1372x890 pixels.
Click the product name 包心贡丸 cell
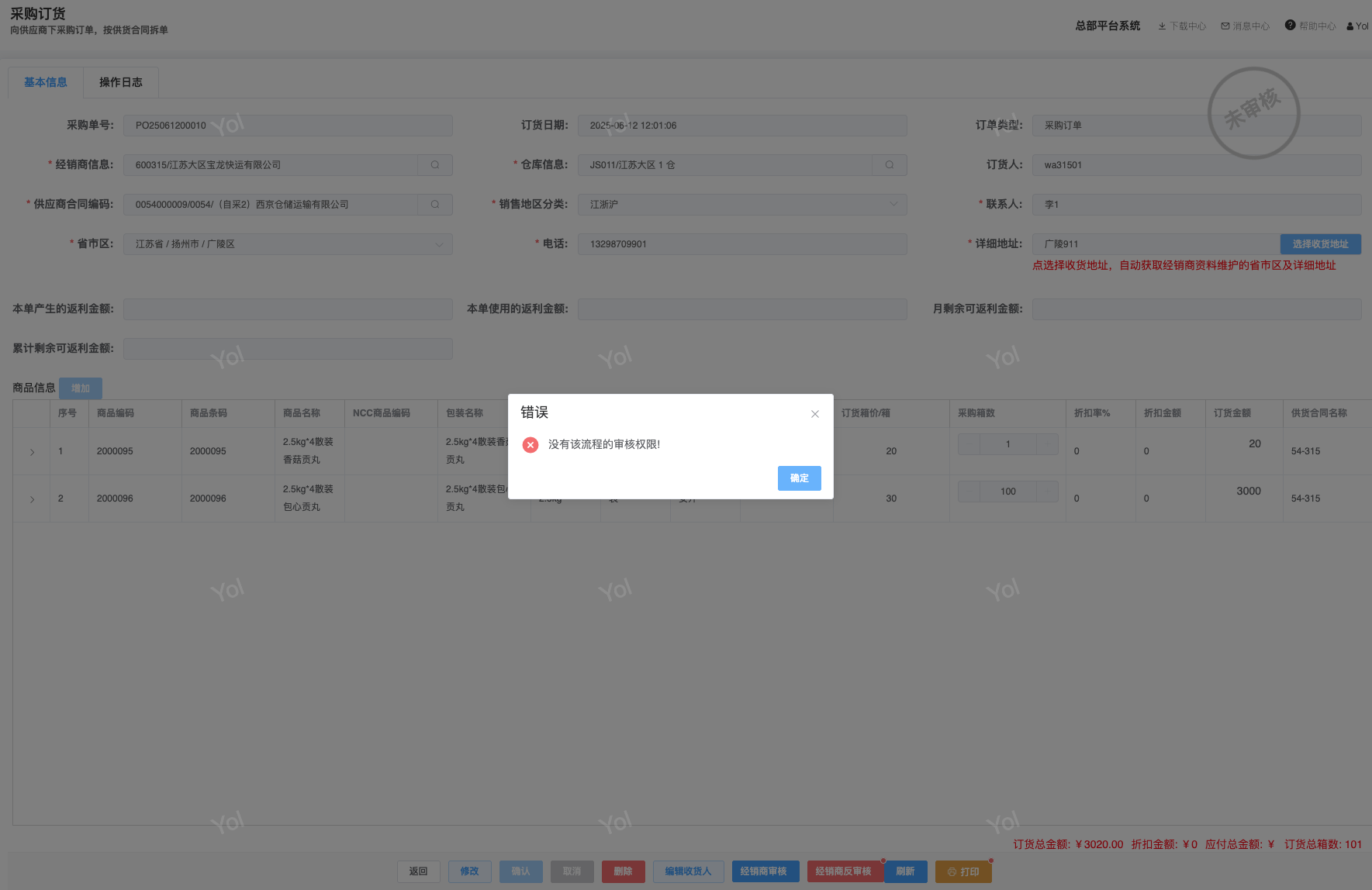[x=309, y=498]
